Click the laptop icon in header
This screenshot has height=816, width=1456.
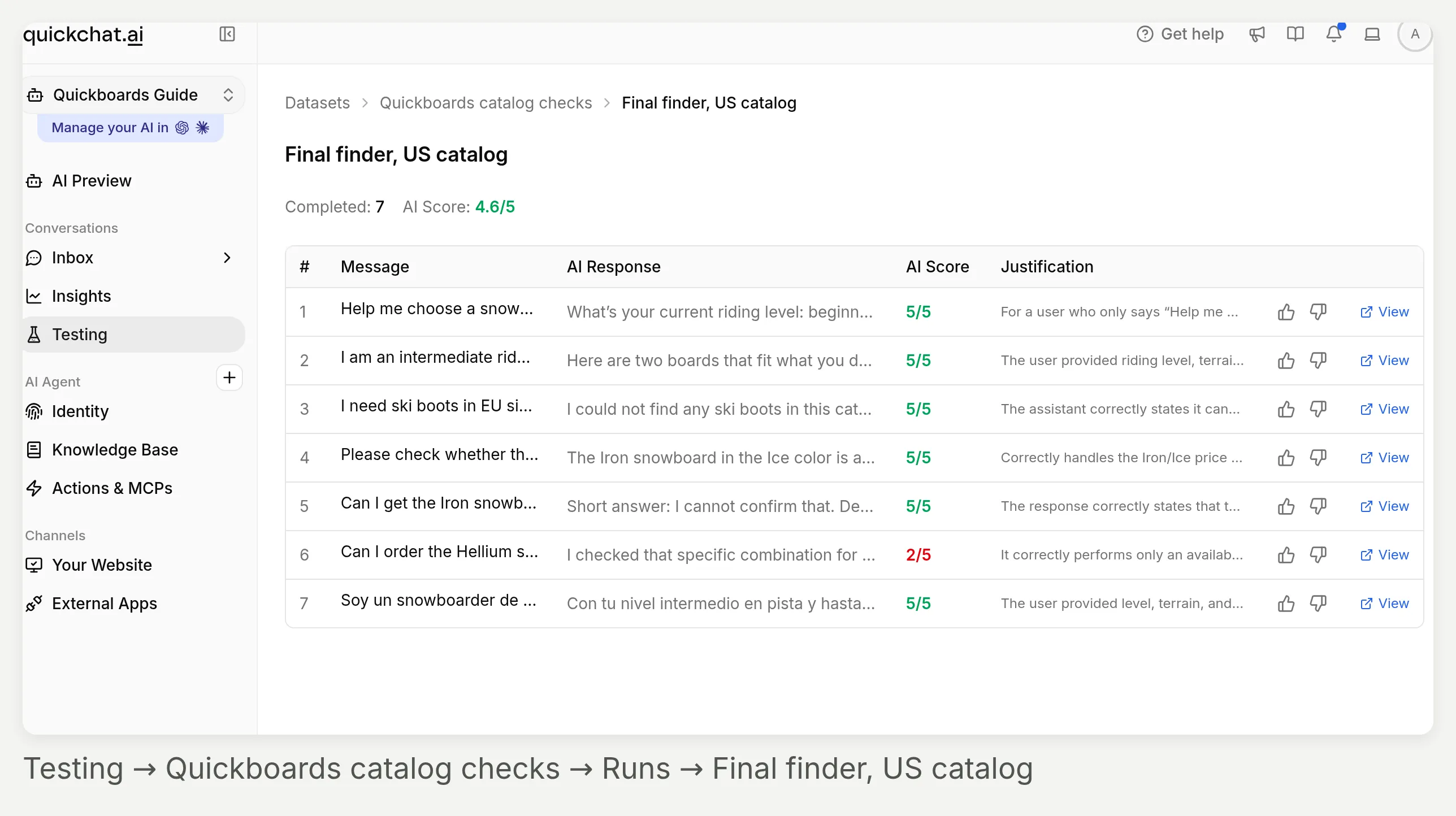tap(1372, 34)
